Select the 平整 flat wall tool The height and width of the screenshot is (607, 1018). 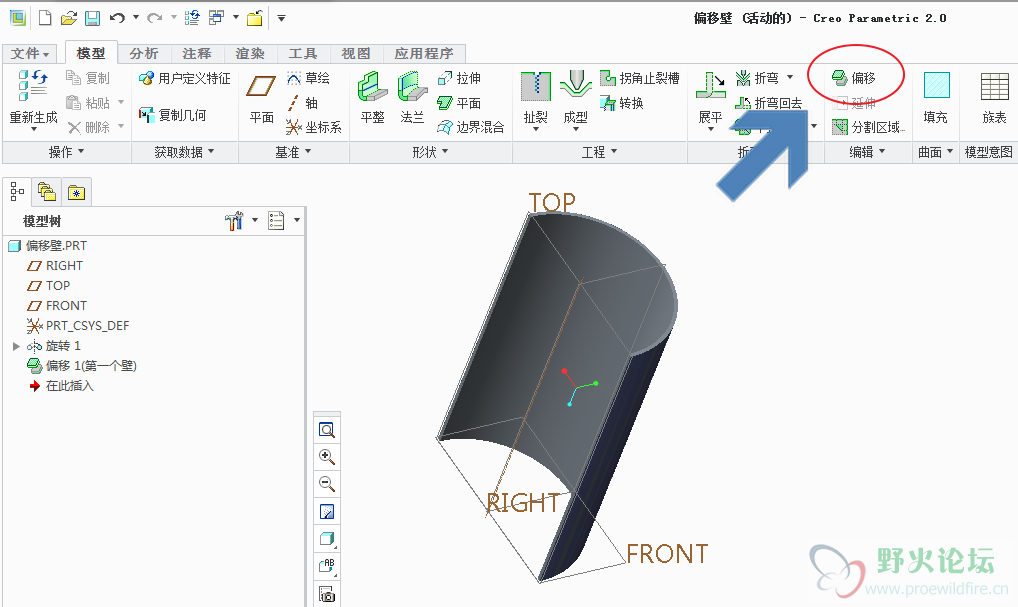[x=373, y=98]
